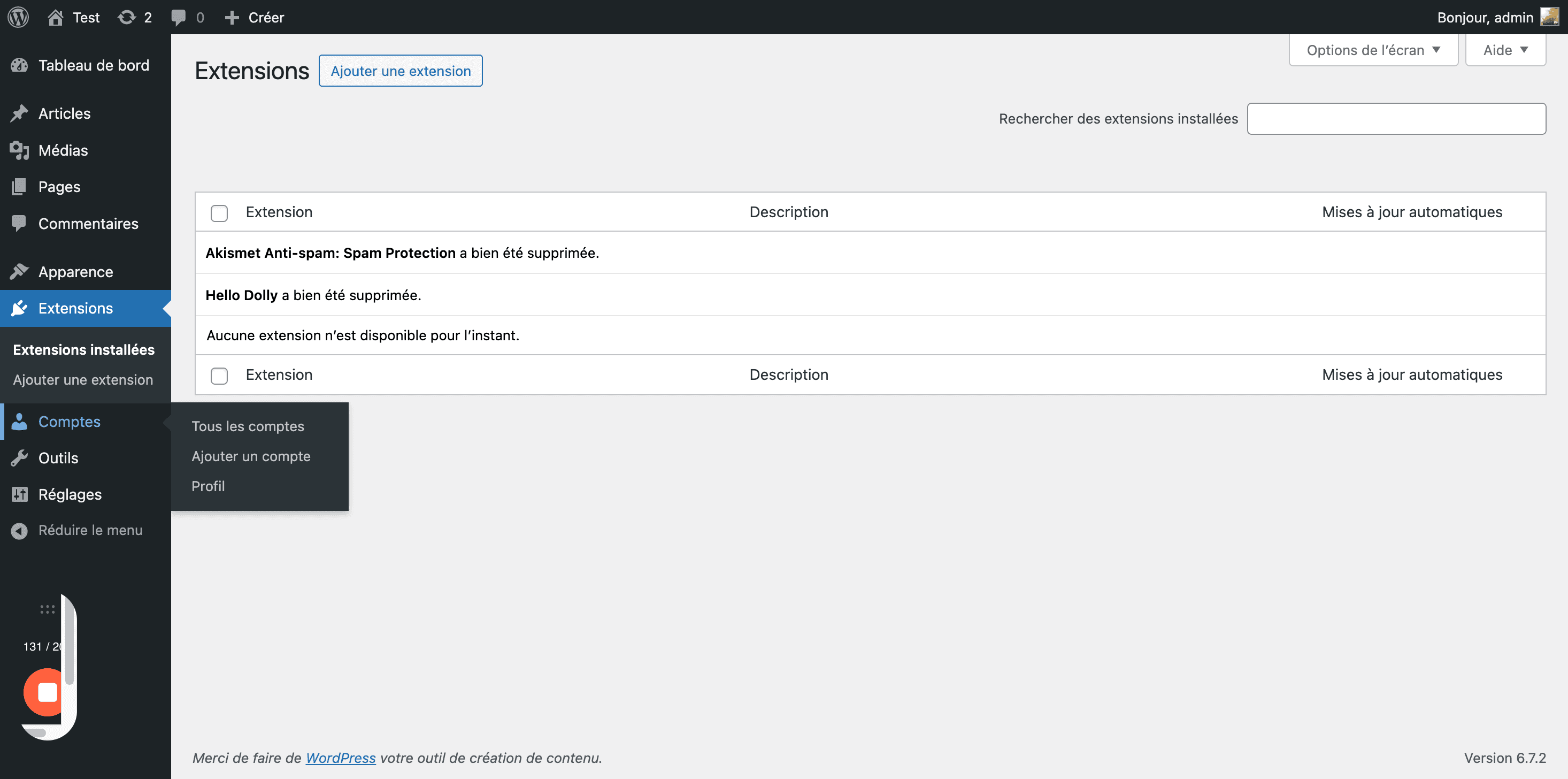1568x779 pixels.
Task: Open Profil from Comptes flyout
Action: (x=208, y=486)
